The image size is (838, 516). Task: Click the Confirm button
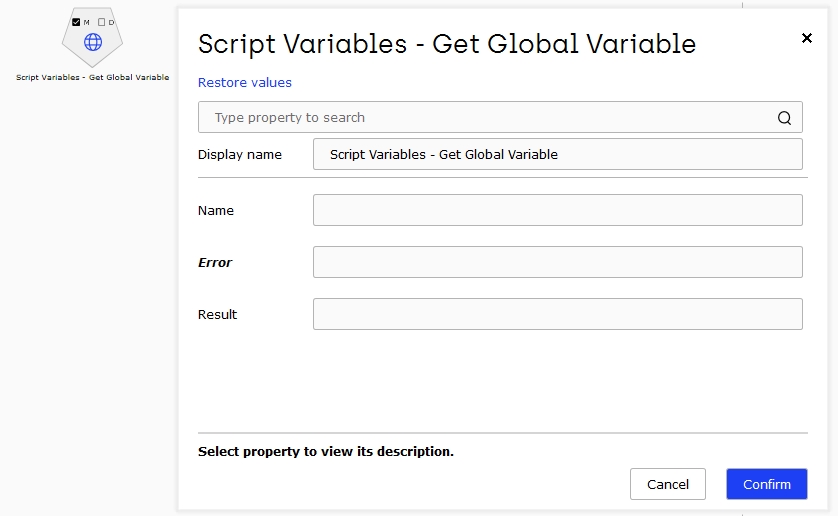[x=766, y=484]
